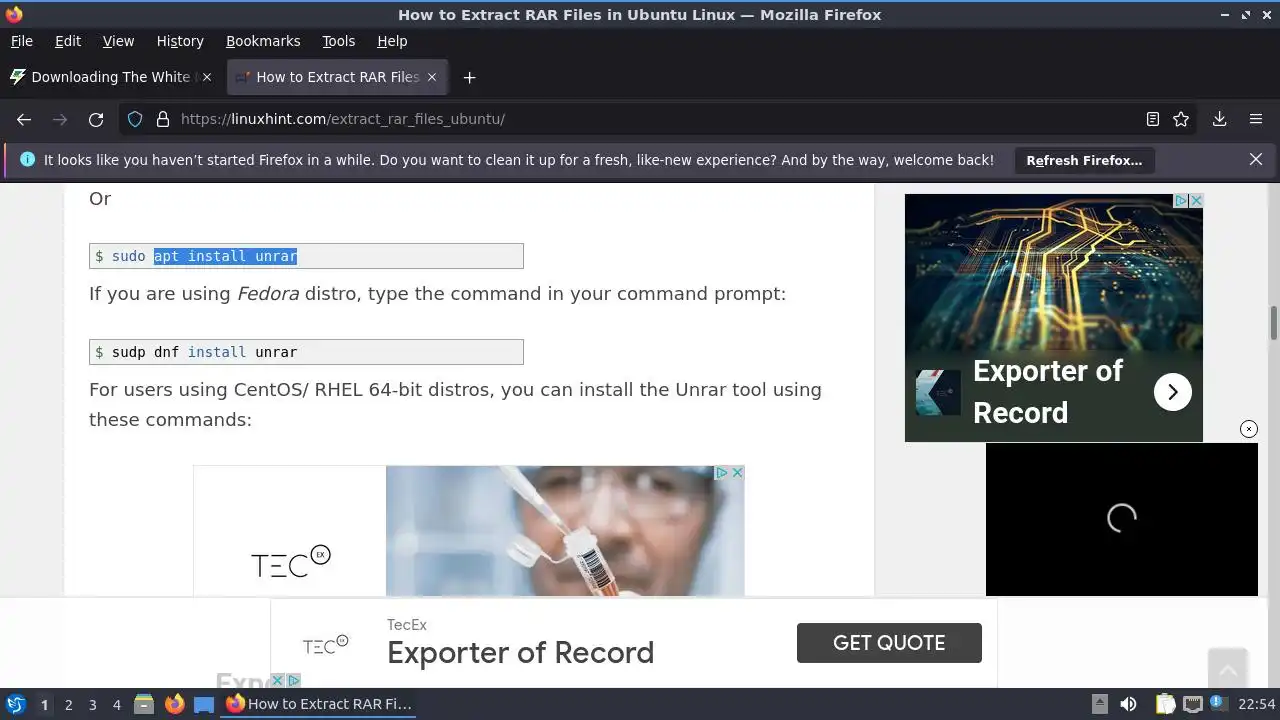This screenshot has height=720, width=1280.
Task: Go back to previous page
Action: [24, 119]
